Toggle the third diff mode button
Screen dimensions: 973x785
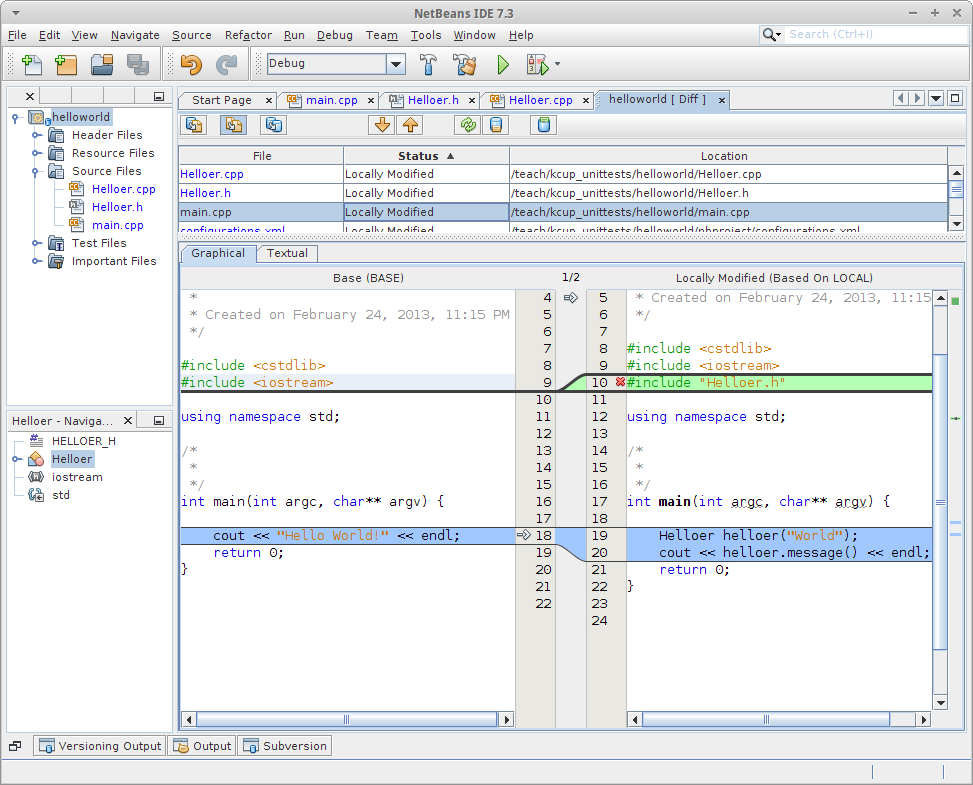click(273, 125)
